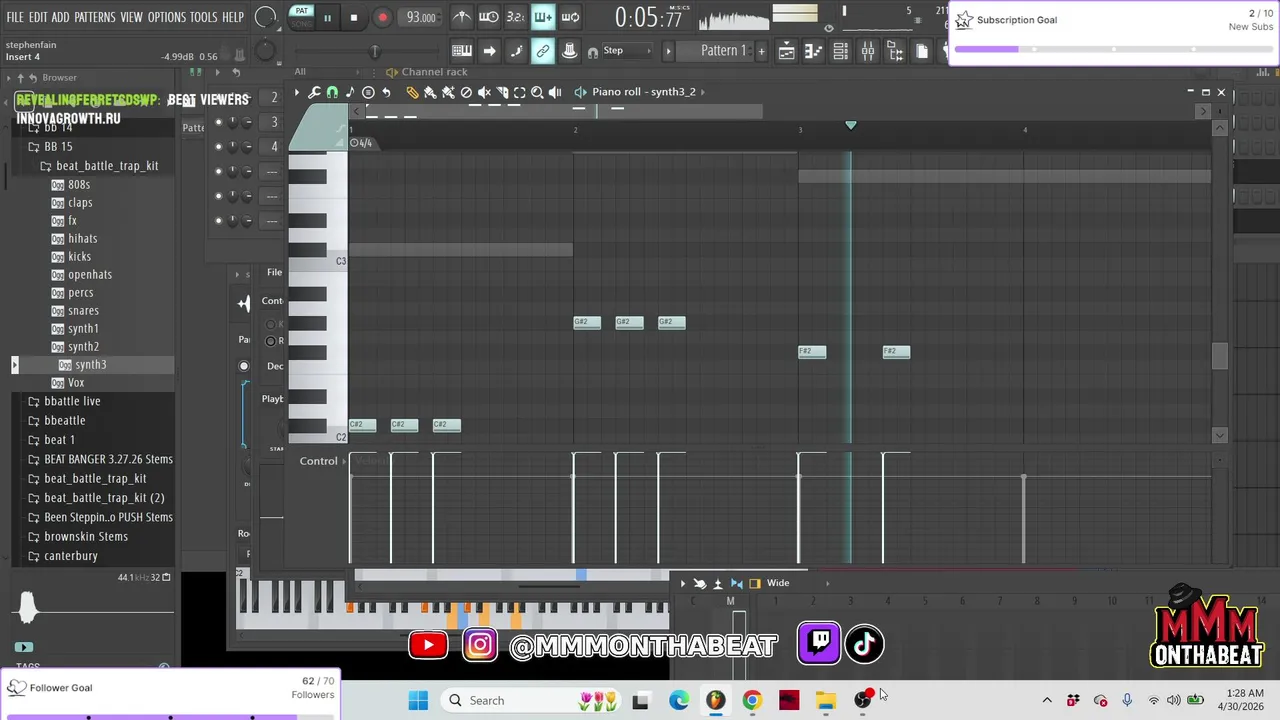Open the playlist window icon
1280x720 pixels.
coord(787,51)
